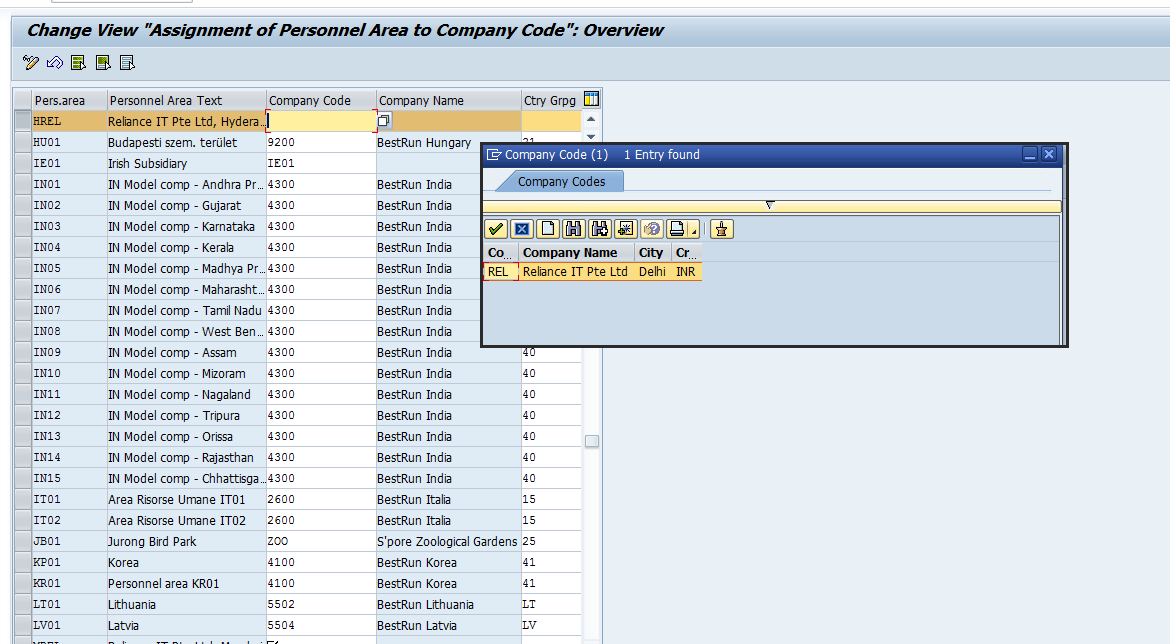The height and width of the screenshot is (644, 1170).
Task: Open Company Code search help dropdown
Action: click(383, 120)
